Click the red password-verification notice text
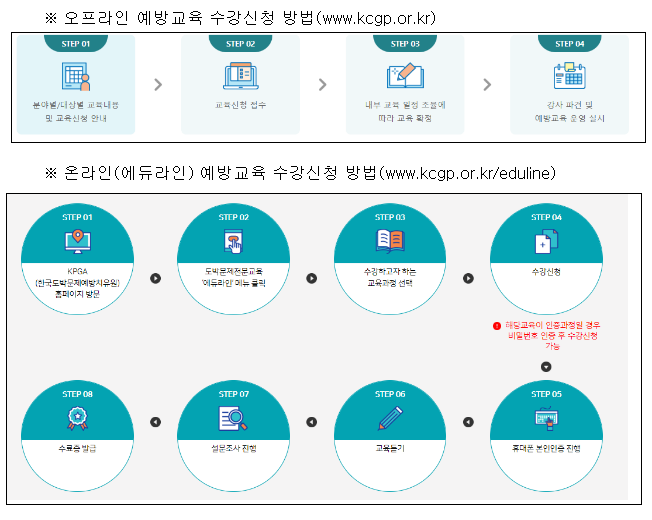Viewport: 652px width, 520px height. click(x=553, y=335)
